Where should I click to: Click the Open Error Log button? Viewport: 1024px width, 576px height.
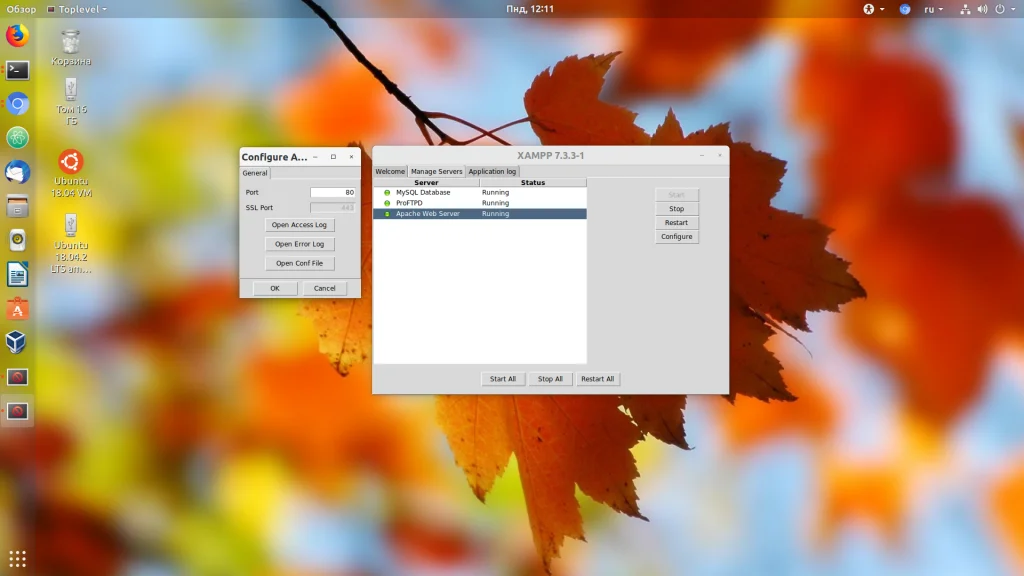(x=300, y=244)
